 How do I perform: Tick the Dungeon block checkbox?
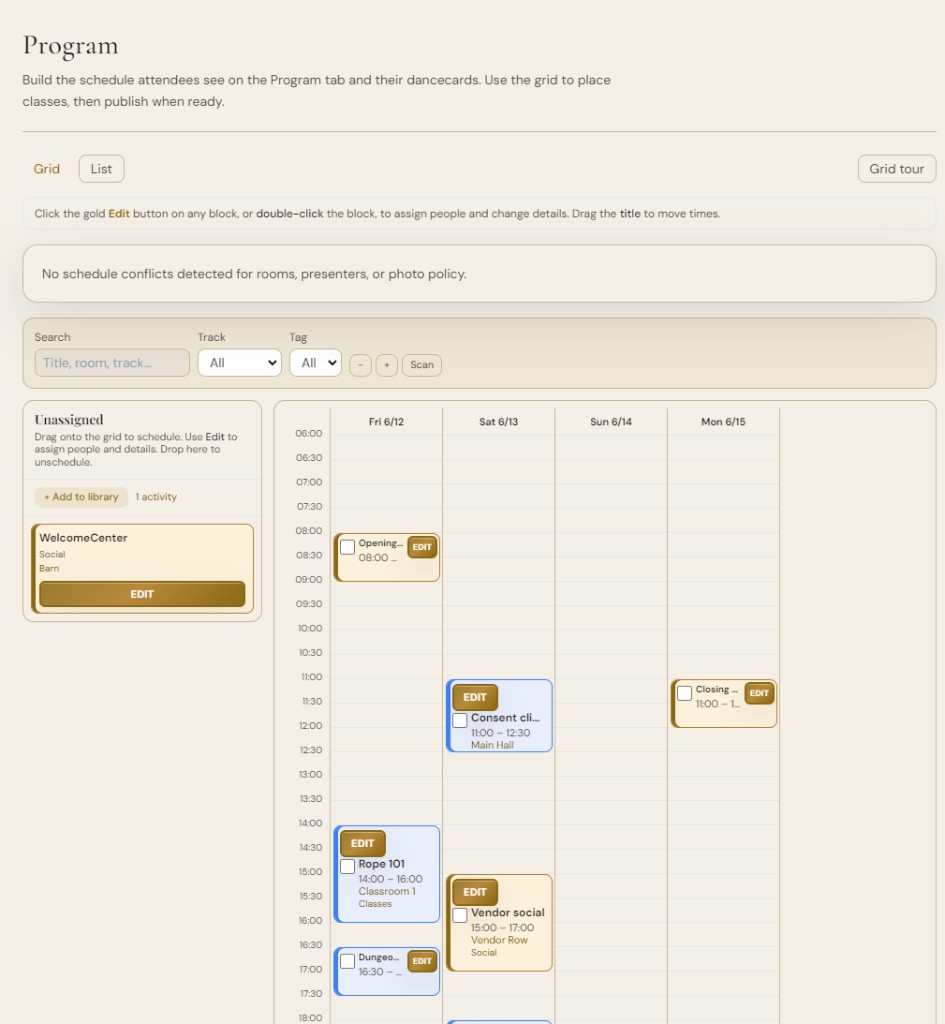pos(347,961)
